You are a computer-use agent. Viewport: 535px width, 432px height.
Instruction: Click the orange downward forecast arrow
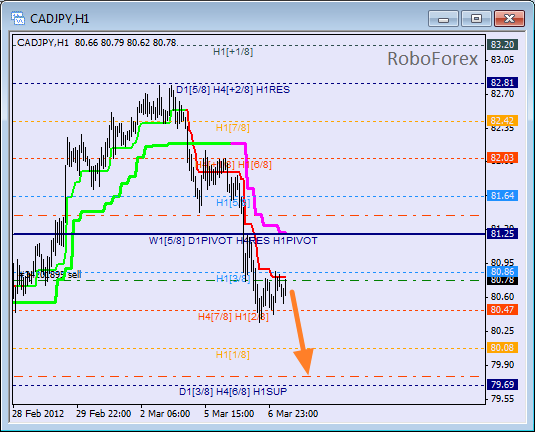click(x=302, y=332)
